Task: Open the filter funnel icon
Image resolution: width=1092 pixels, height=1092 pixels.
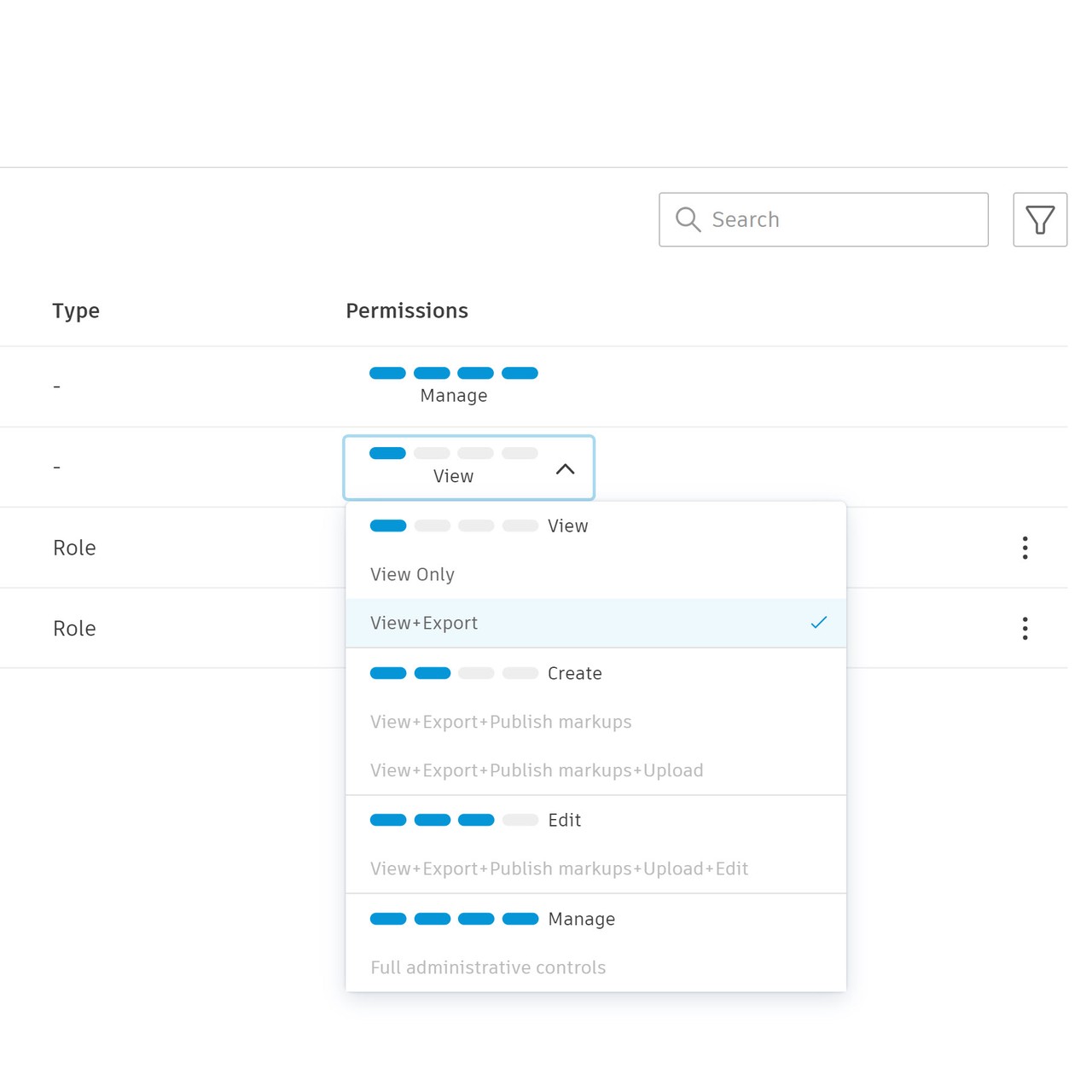Action: pos(1040,220)
